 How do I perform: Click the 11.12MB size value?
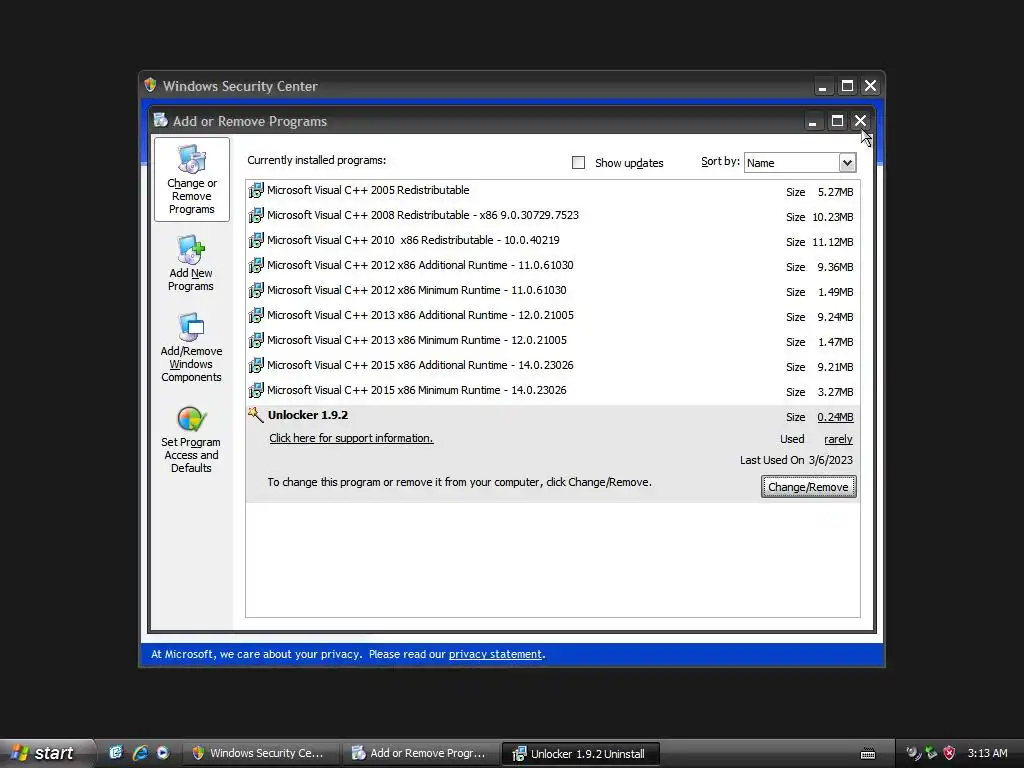click(833, 242)
